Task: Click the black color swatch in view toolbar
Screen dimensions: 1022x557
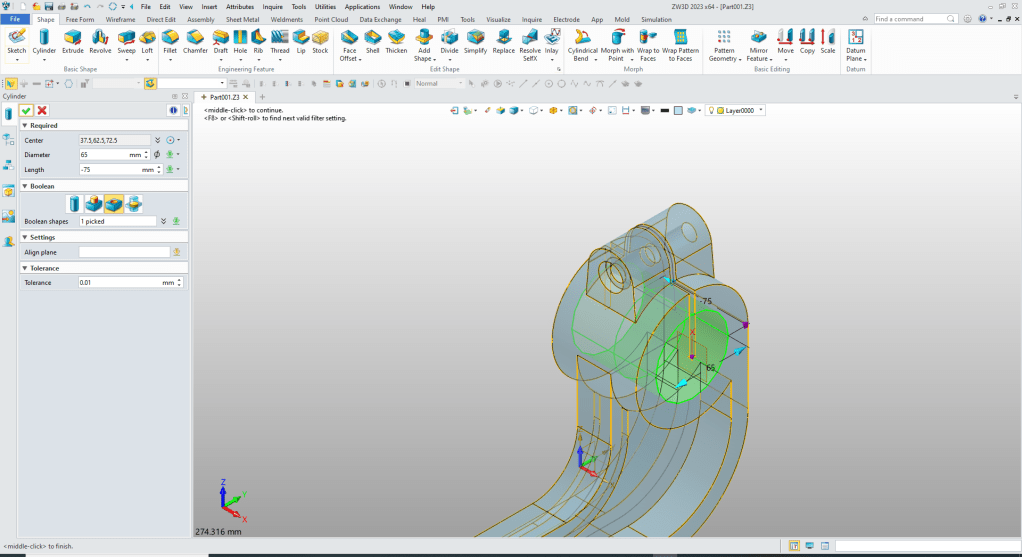Action: (664, 110)
